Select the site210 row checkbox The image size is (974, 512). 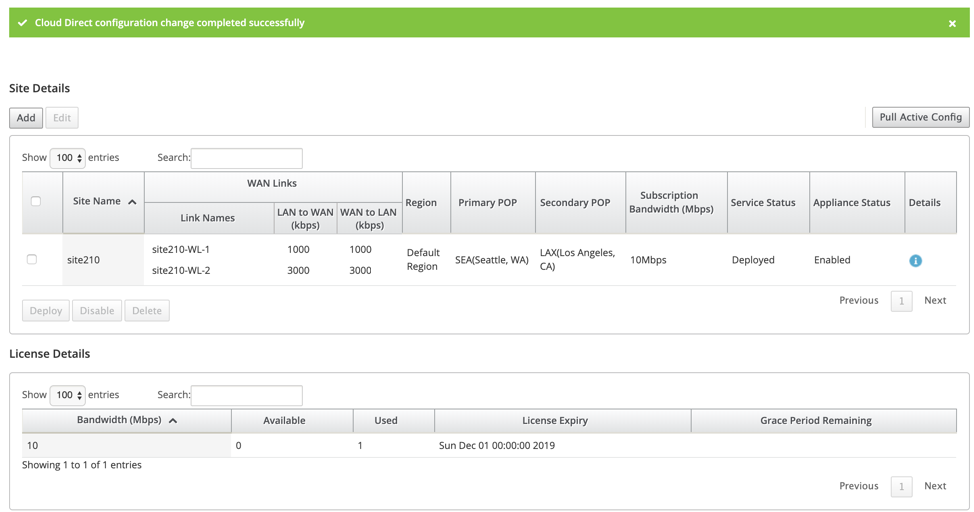[x=32, y=259]
